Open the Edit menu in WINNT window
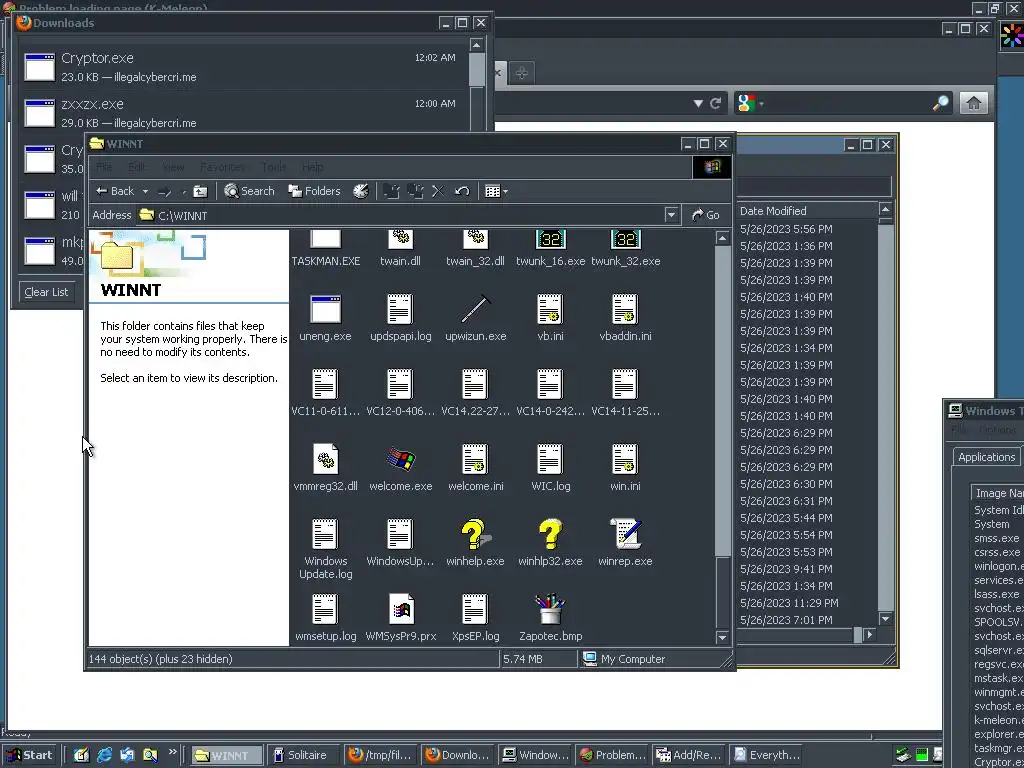Viewport: 1024px width, 768px height. click(136, 167)
